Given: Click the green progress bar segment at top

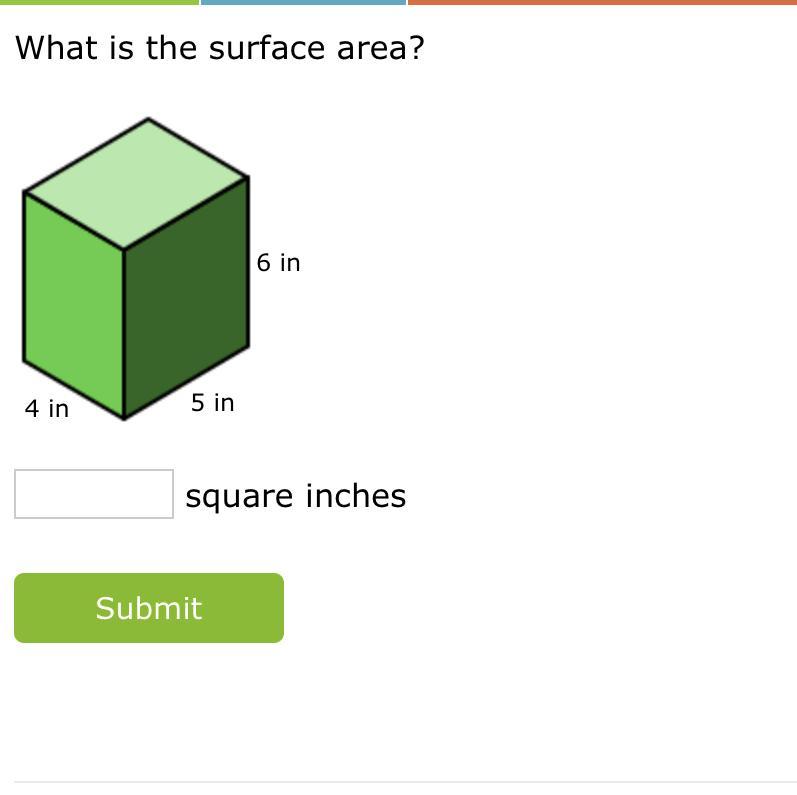Looking at the screenshot, I should pos(99,2).
